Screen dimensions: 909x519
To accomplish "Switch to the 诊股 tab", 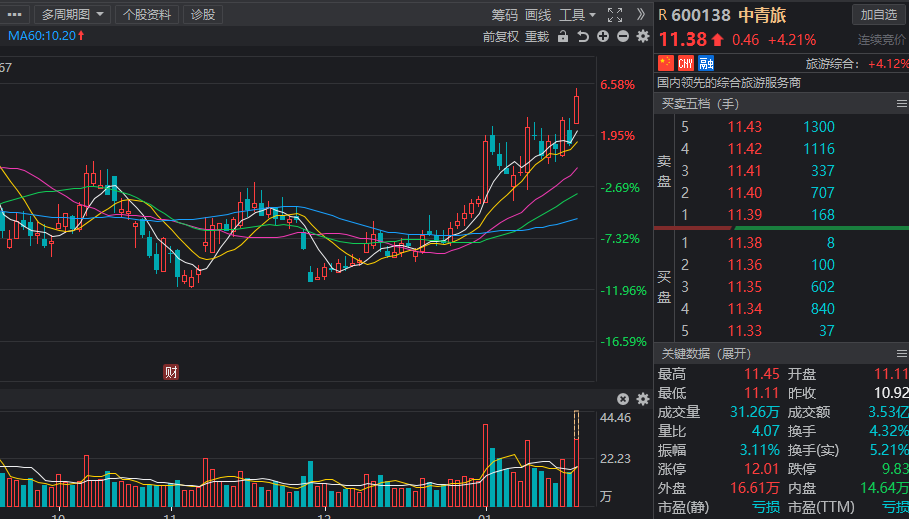I will (x=203, y=15).
